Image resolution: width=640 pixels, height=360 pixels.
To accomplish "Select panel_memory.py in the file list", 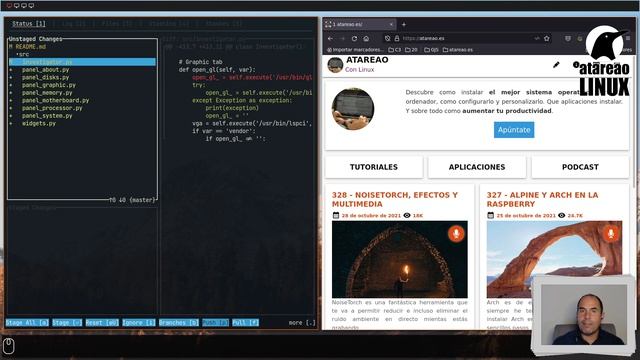I will coord(47,93).
